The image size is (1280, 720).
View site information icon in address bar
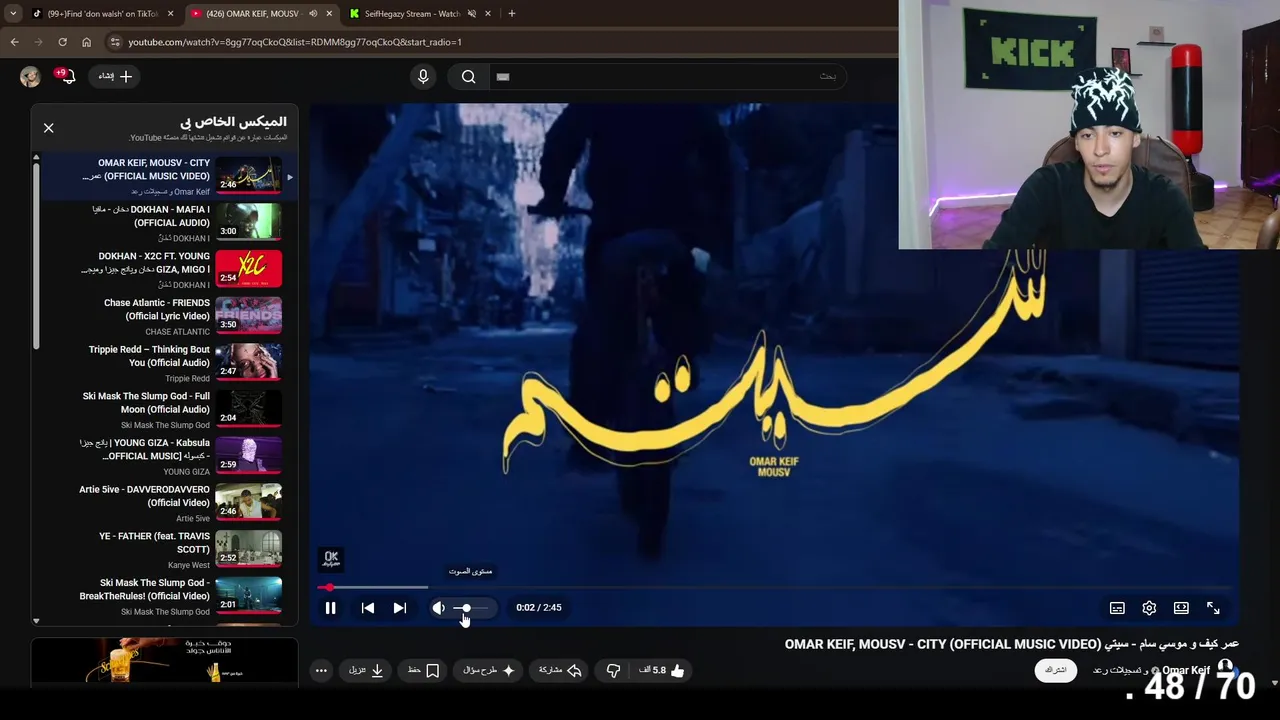115,42
